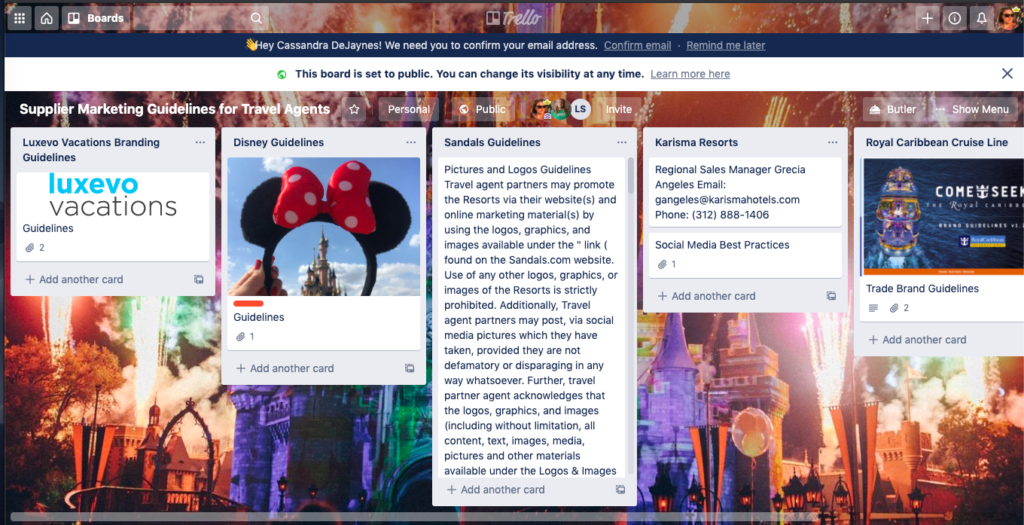The width and height of the screenshot is (1024, 525).
Task: Open the create plus icon in header
Action: (927, 18)
